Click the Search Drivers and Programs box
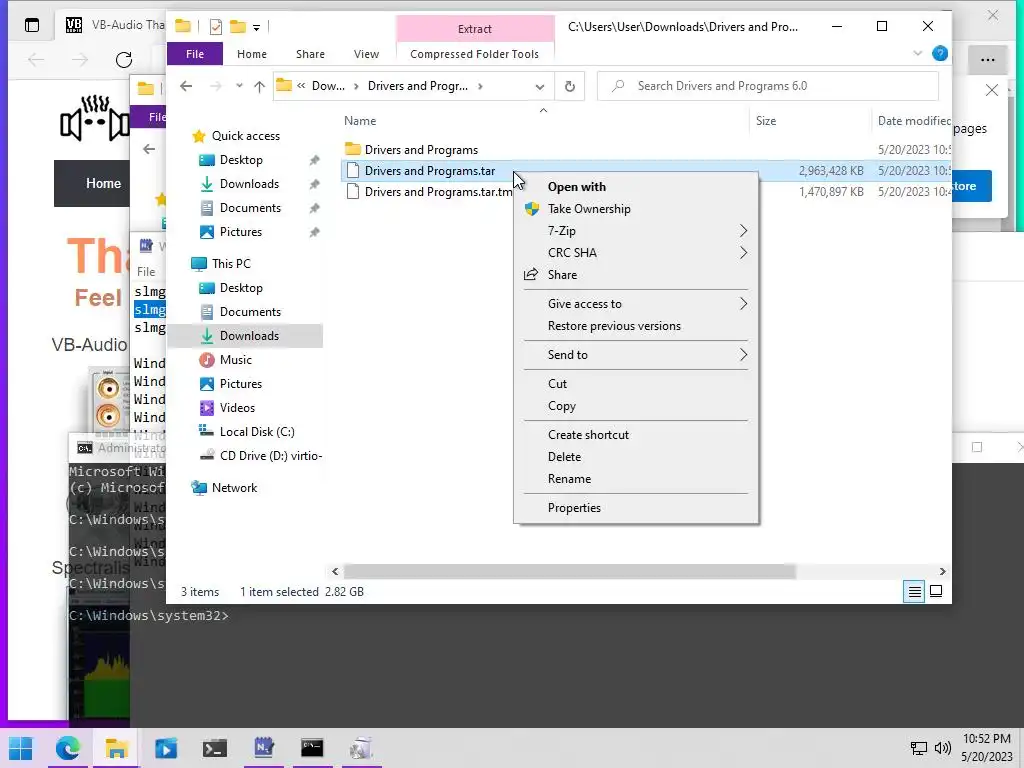 coord(768,86)
